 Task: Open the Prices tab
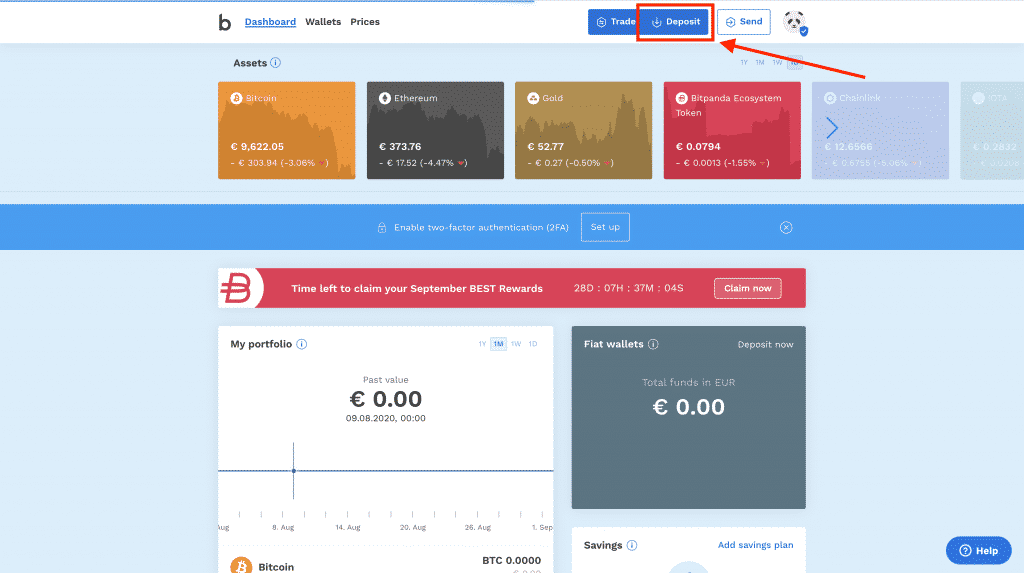pos(365,22)
